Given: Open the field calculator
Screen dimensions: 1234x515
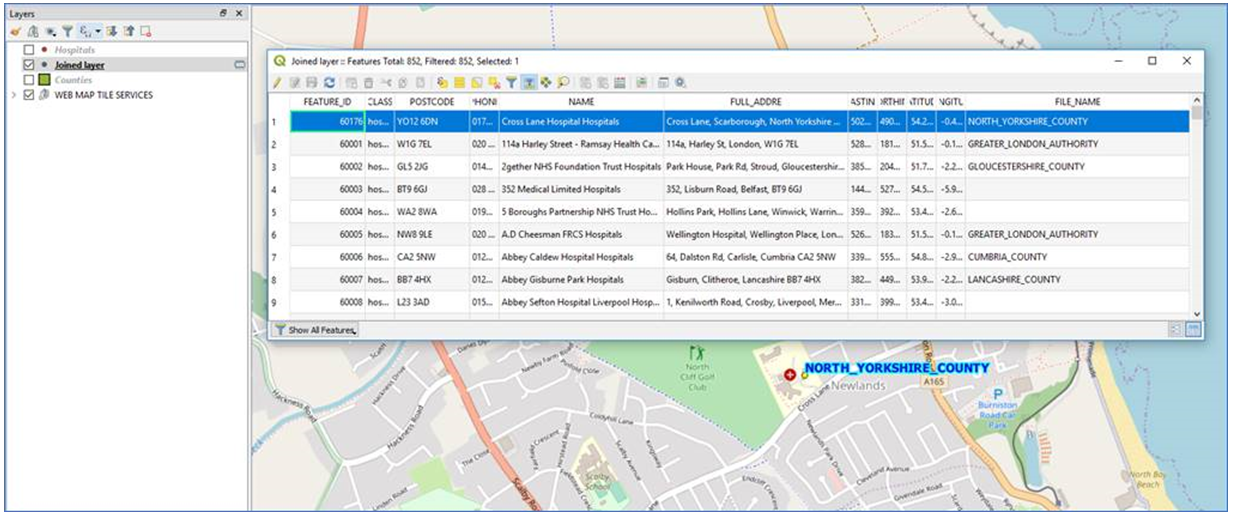Looking at the screenshot, I should point(620,82).
